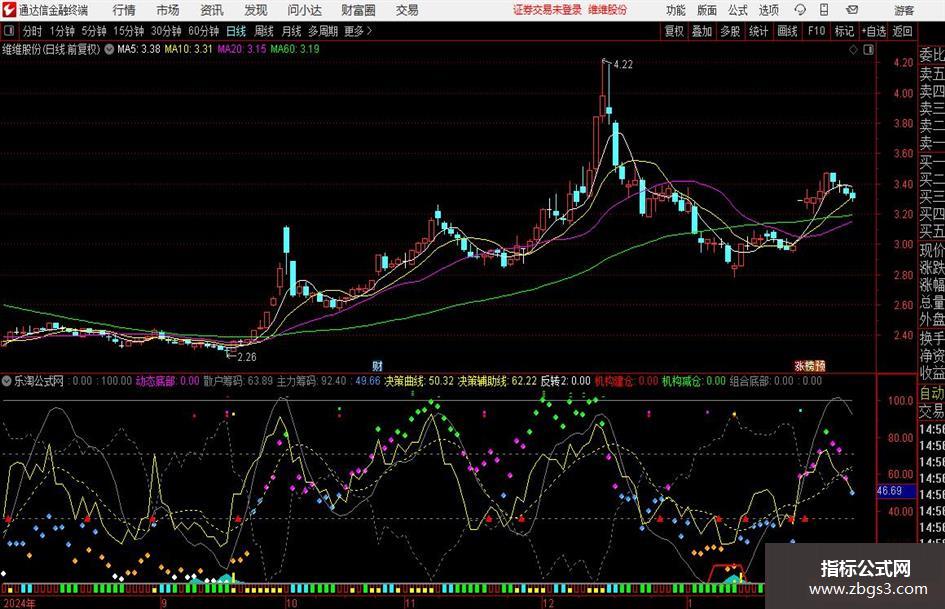The image size is (945, 609).
Task: Expand the 更多 period options
Action: point(359,31)
